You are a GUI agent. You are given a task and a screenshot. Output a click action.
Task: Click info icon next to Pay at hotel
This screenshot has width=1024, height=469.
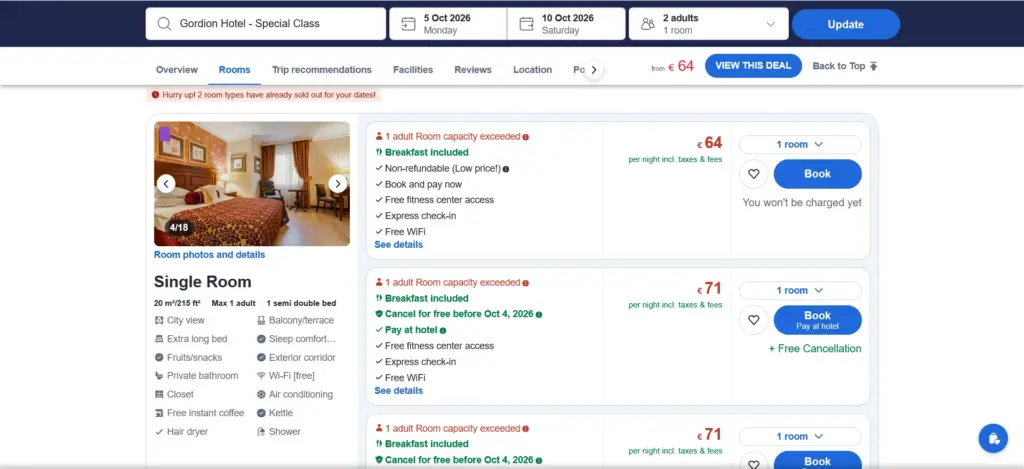pos(443,331)
